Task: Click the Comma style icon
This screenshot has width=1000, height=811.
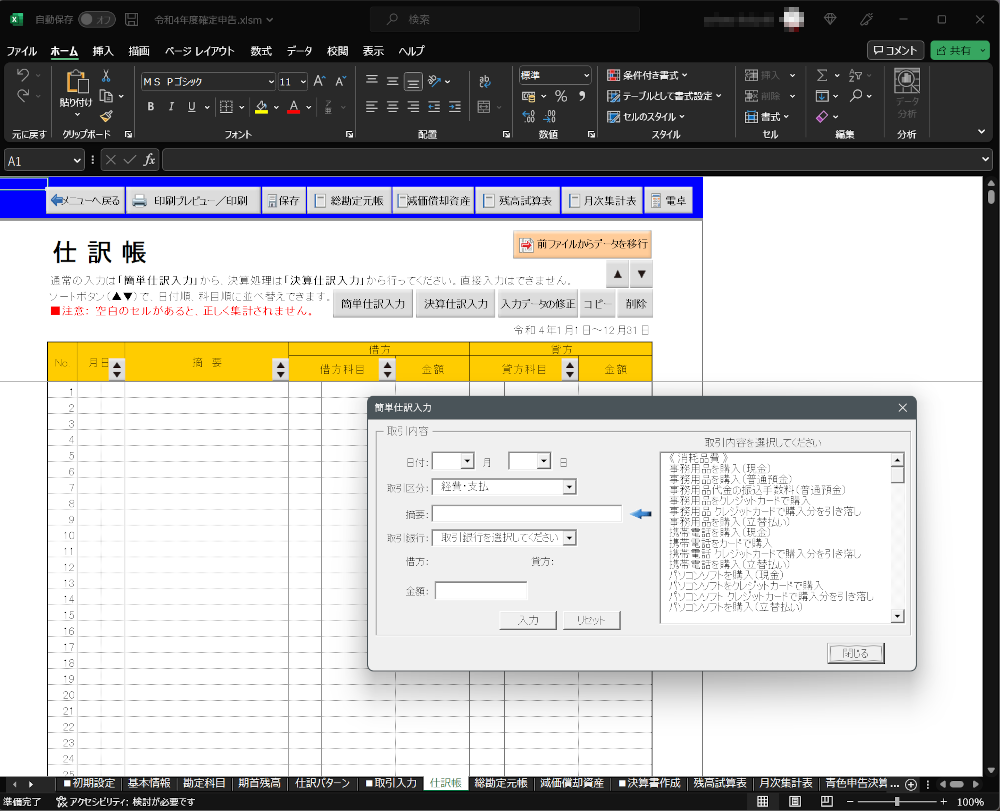Action: click(x=582, y=96)
